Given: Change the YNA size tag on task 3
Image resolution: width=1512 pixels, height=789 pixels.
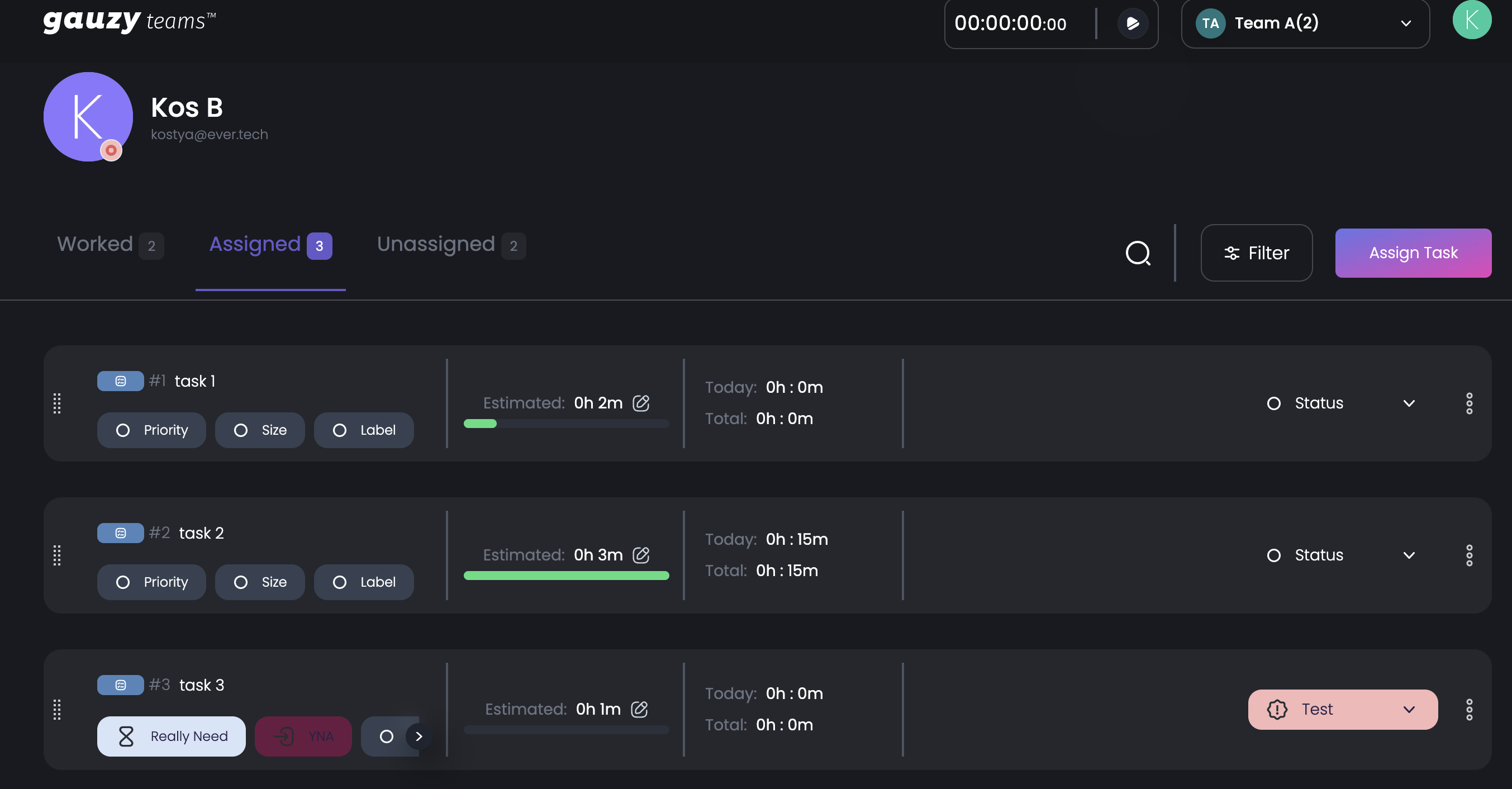Looking at the screenshot, I should click(303, 736).
